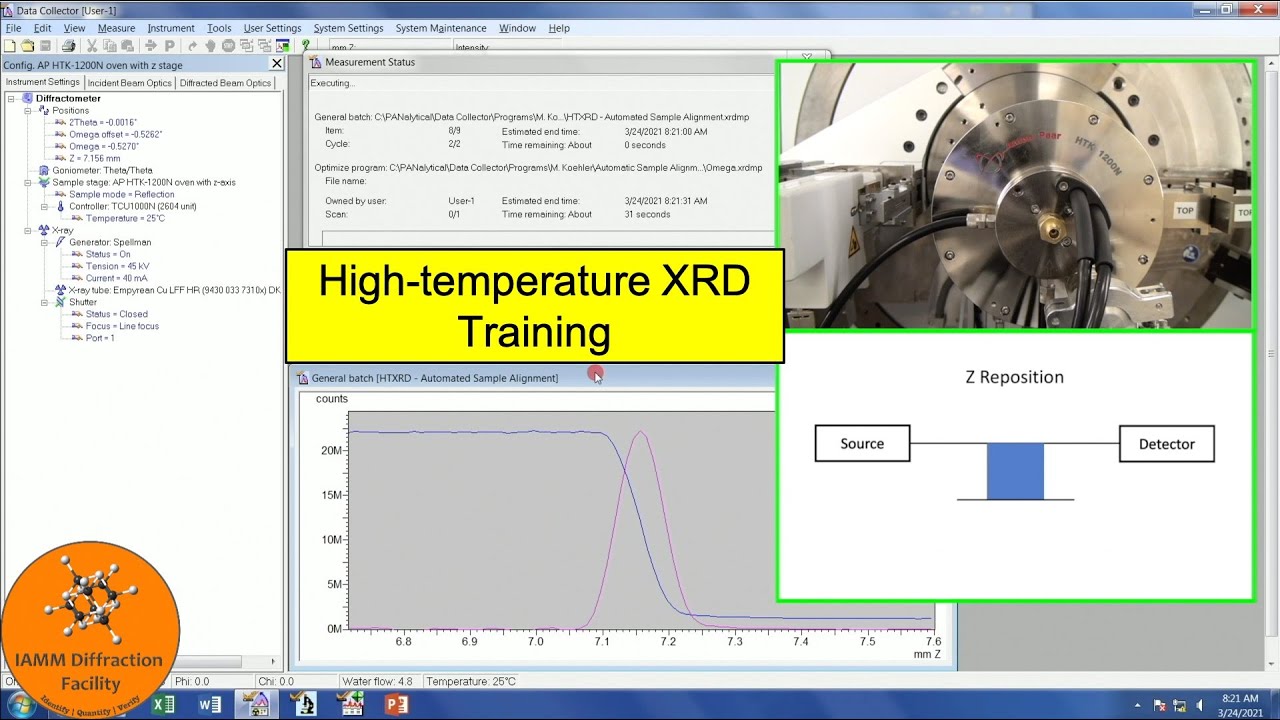
Task: Click the Diffractometer root icon
Action: pos(27,98)
